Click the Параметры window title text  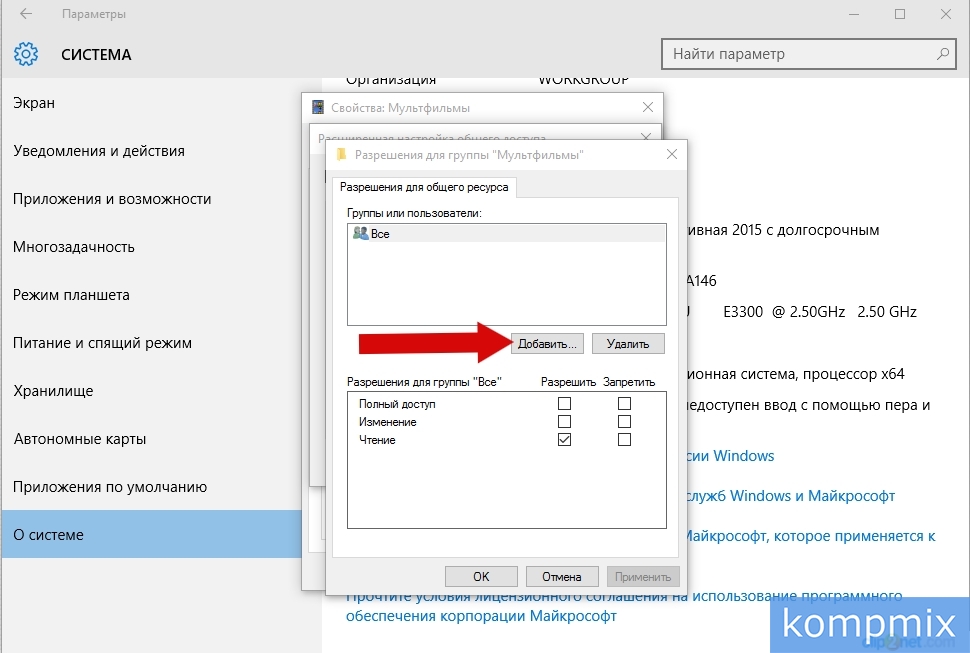tap(94, 14)
